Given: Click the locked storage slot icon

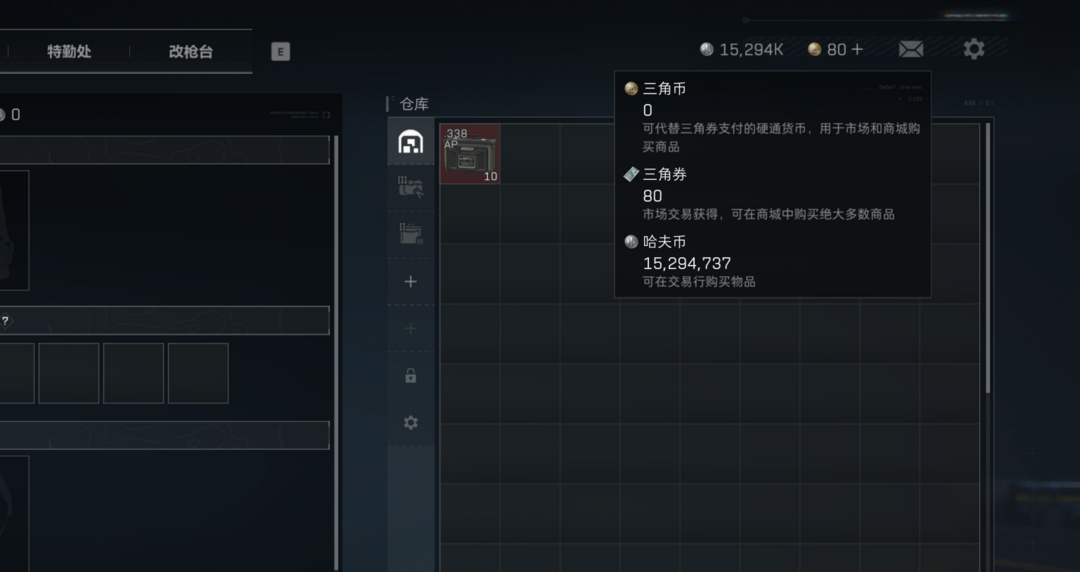Looking at the screenshot, I should point(411,376).
